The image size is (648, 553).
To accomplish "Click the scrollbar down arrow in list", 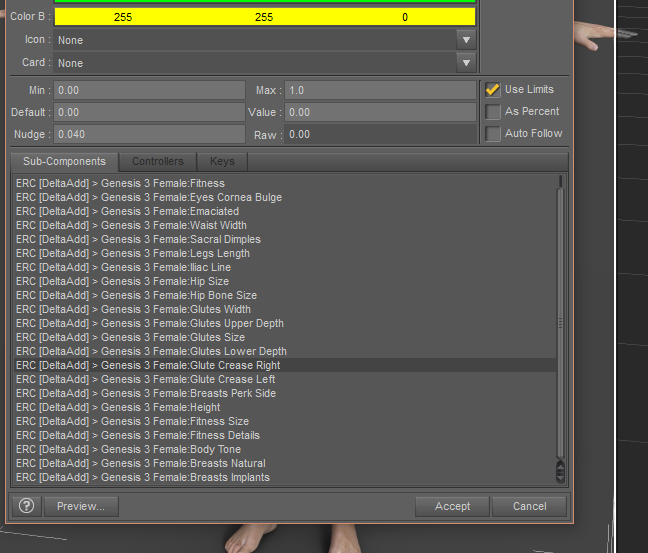I will 560,478.
